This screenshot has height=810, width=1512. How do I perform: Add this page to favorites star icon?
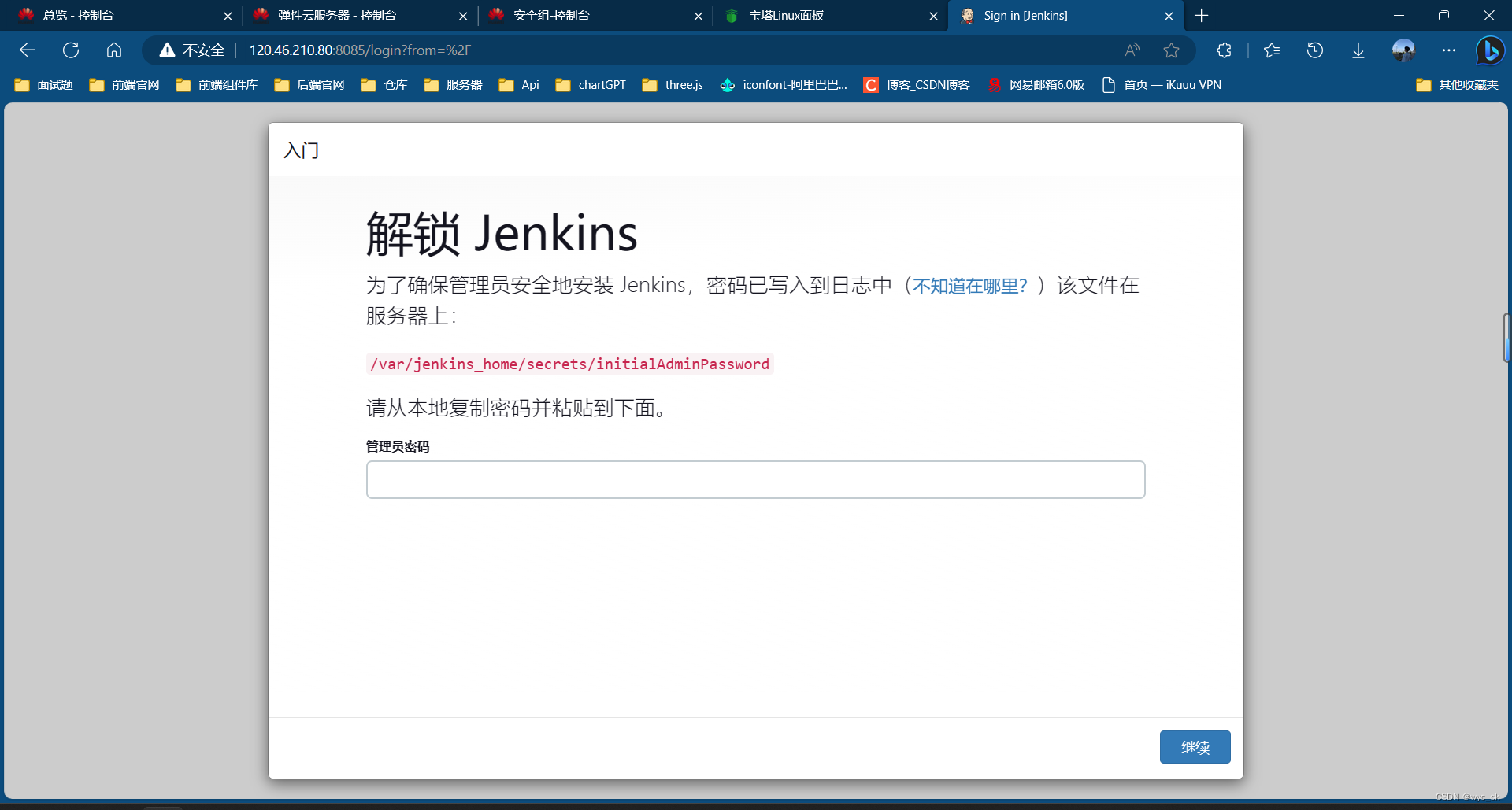(x=1172, y=50)
